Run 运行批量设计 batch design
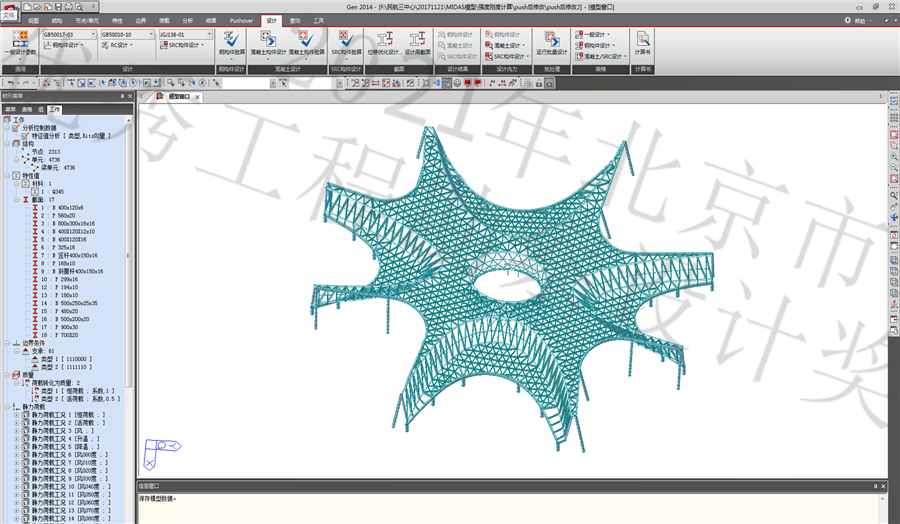Screen dimensions: 900x524 point(552,44)
